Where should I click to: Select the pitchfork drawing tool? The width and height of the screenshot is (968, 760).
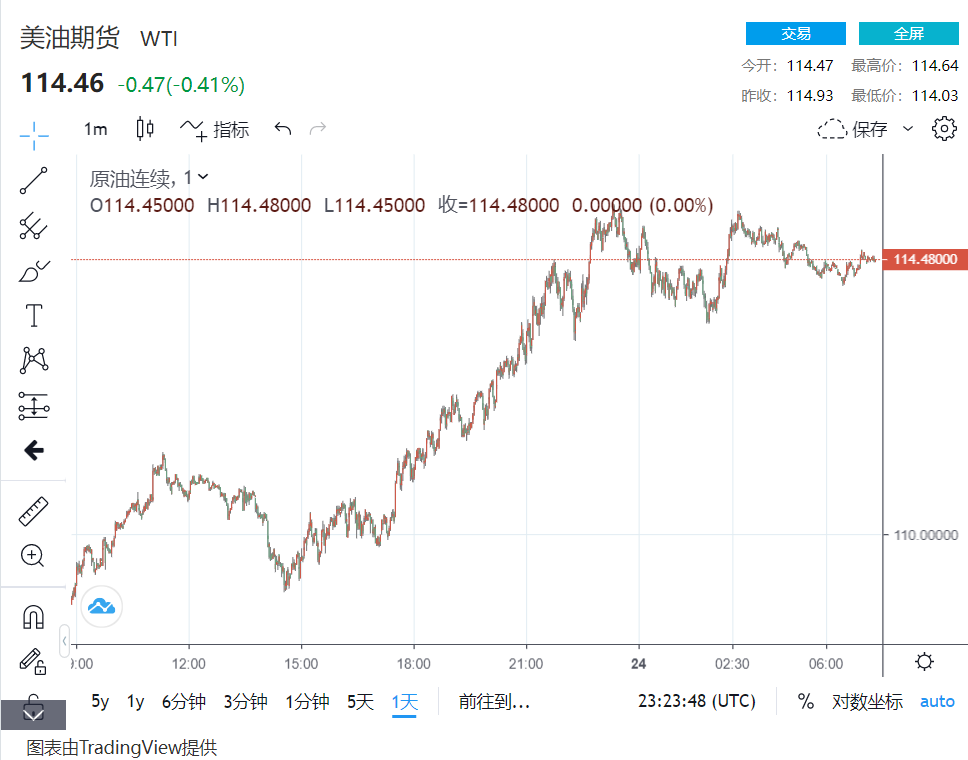[34, 226]
